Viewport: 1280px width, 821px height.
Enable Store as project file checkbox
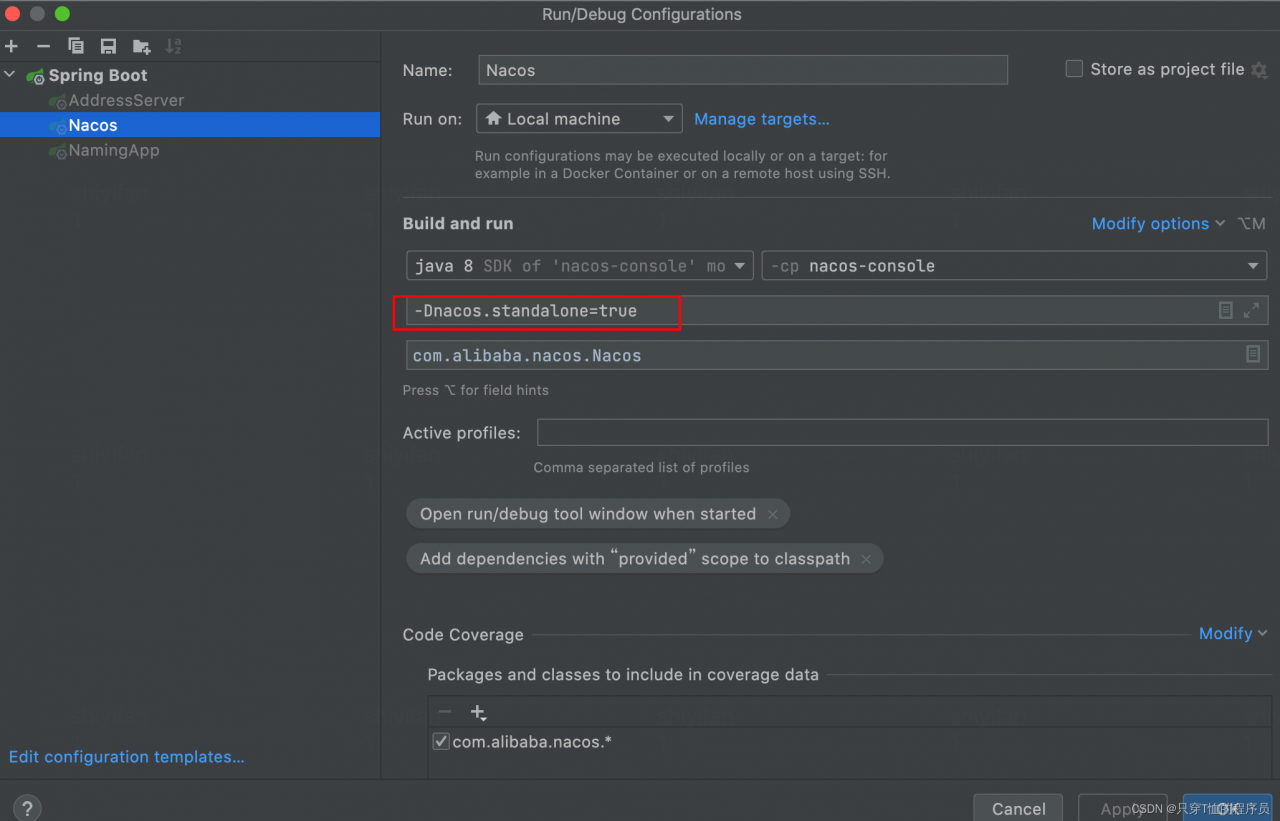click(1074, 69)
